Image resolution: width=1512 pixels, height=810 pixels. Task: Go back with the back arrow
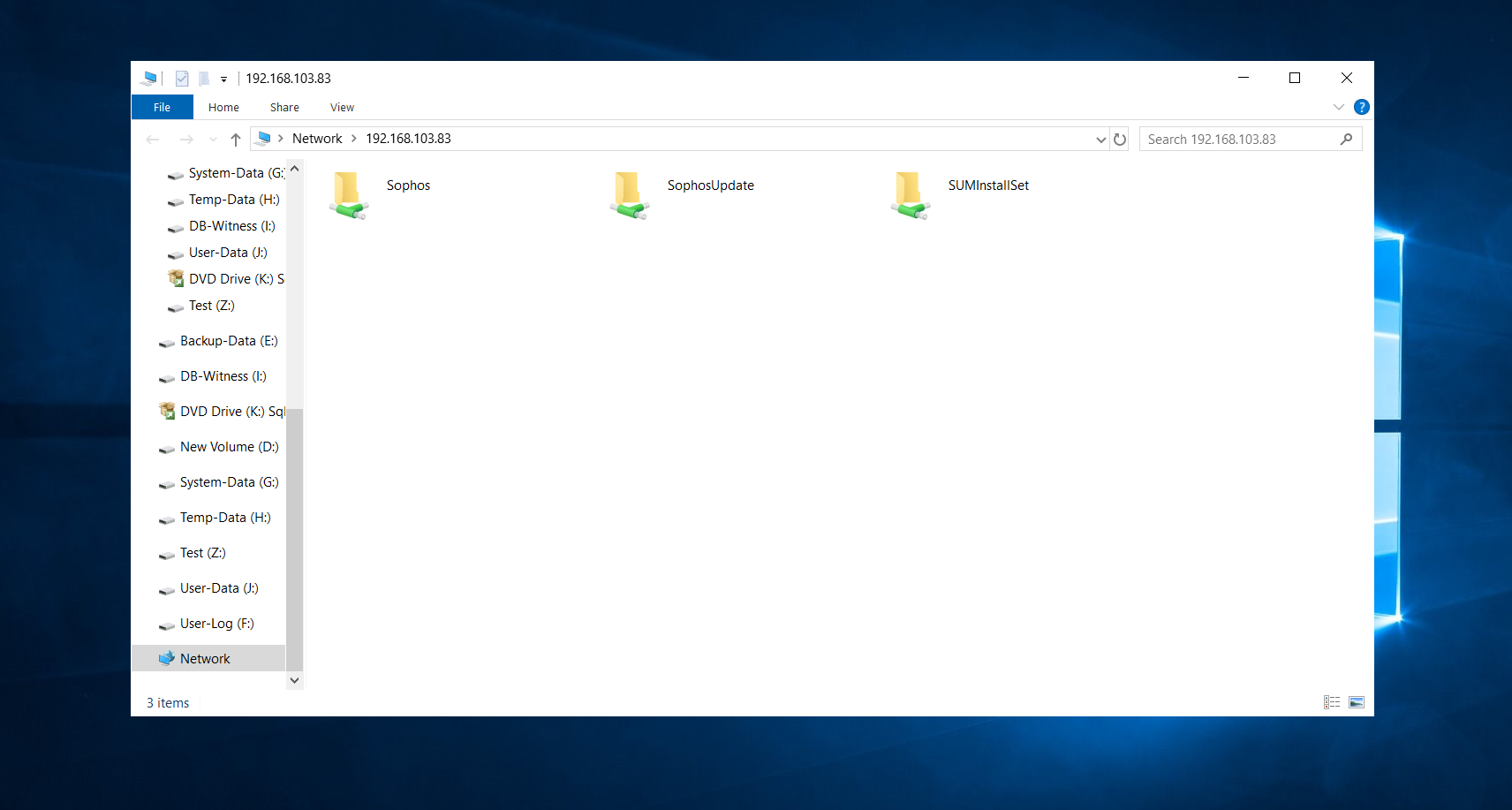pos(153,140)
